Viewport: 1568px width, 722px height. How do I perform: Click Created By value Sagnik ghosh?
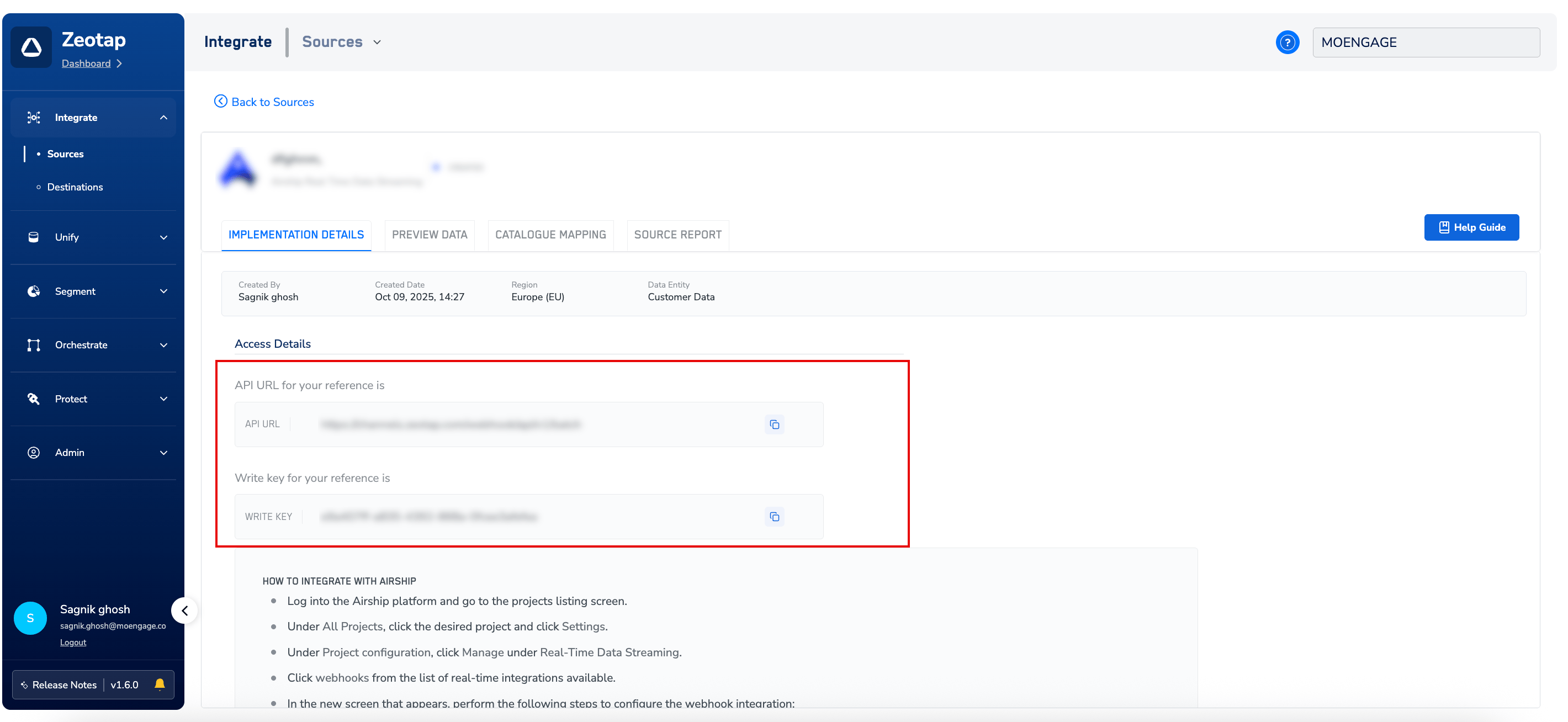point(268,297)
